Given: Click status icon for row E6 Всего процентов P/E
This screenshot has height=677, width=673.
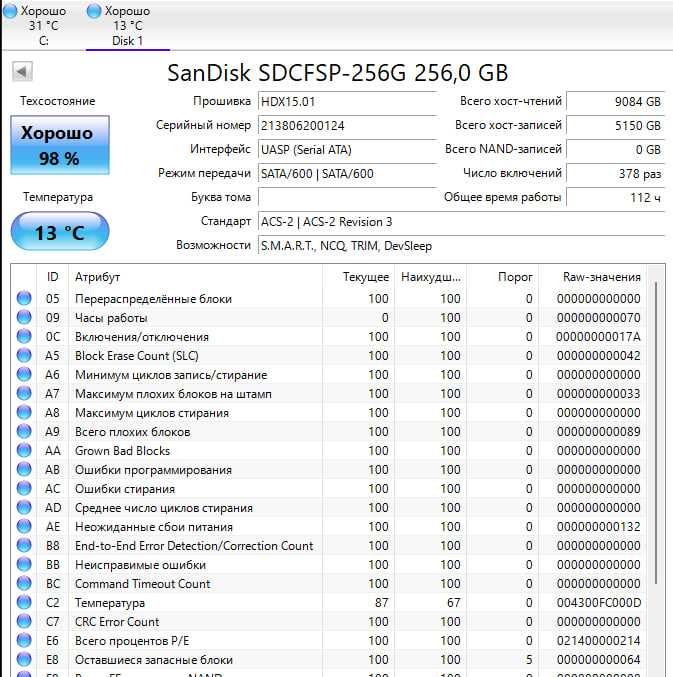Looking at the screenshot, I should click(x=24, y=640).
